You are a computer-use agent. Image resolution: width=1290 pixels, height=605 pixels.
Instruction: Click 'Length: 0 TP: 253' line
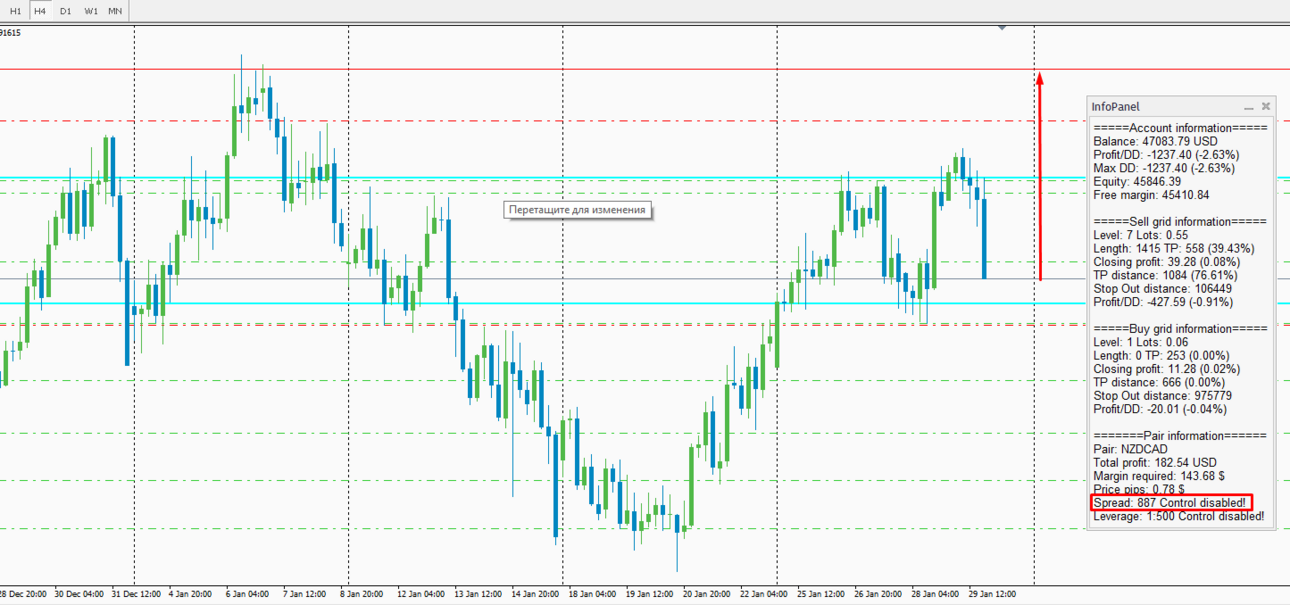coord(1161,355)
